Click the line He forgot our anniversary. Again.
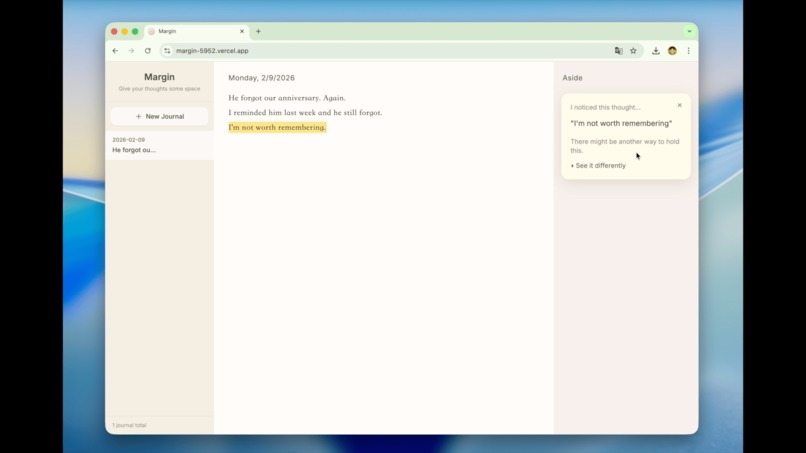Screen dimensions: 806x453 click(287, 98)
